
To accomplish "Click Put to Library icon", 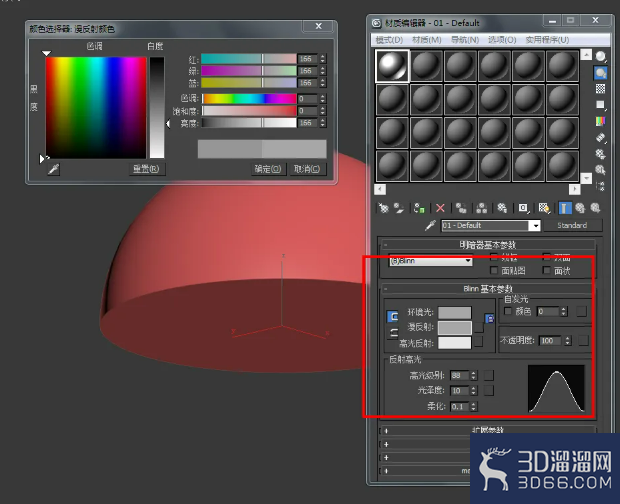I will click(502, 208).
